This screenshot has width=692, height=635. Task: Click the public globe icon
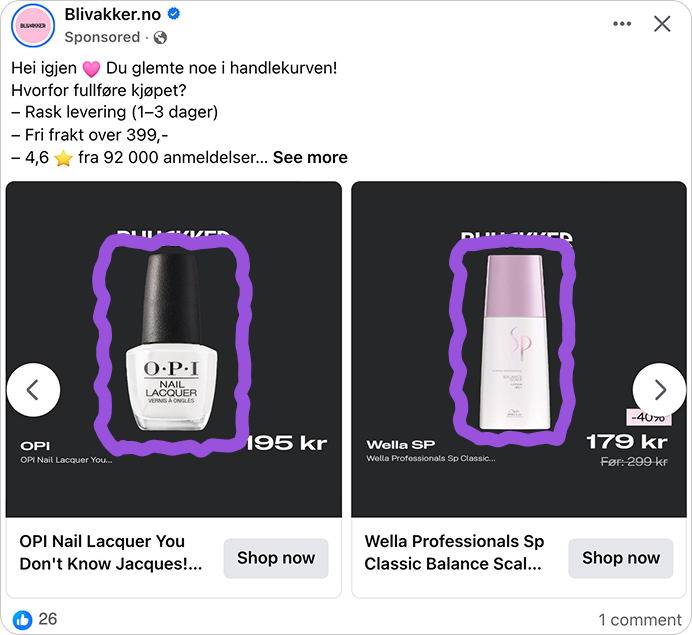click(160, 37)
